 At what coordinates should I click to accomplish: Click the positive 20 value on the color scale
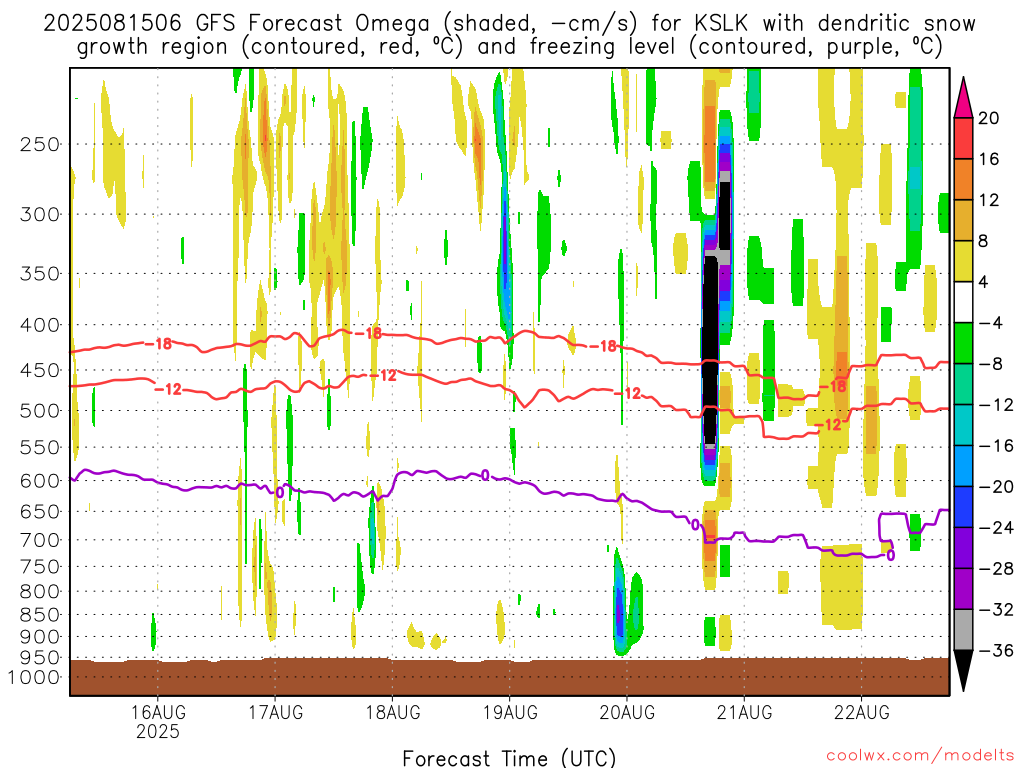pos(989,118)
